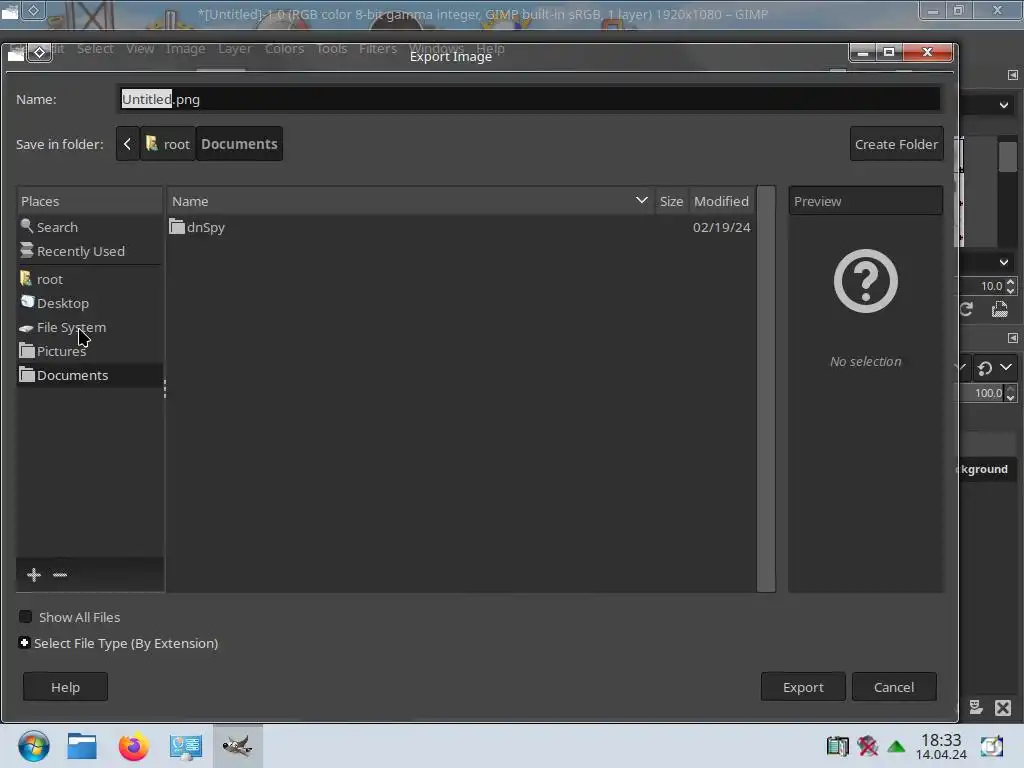Sort files by Name column
The height and width of the screenshot is (768, 1024).
(410, 201)
